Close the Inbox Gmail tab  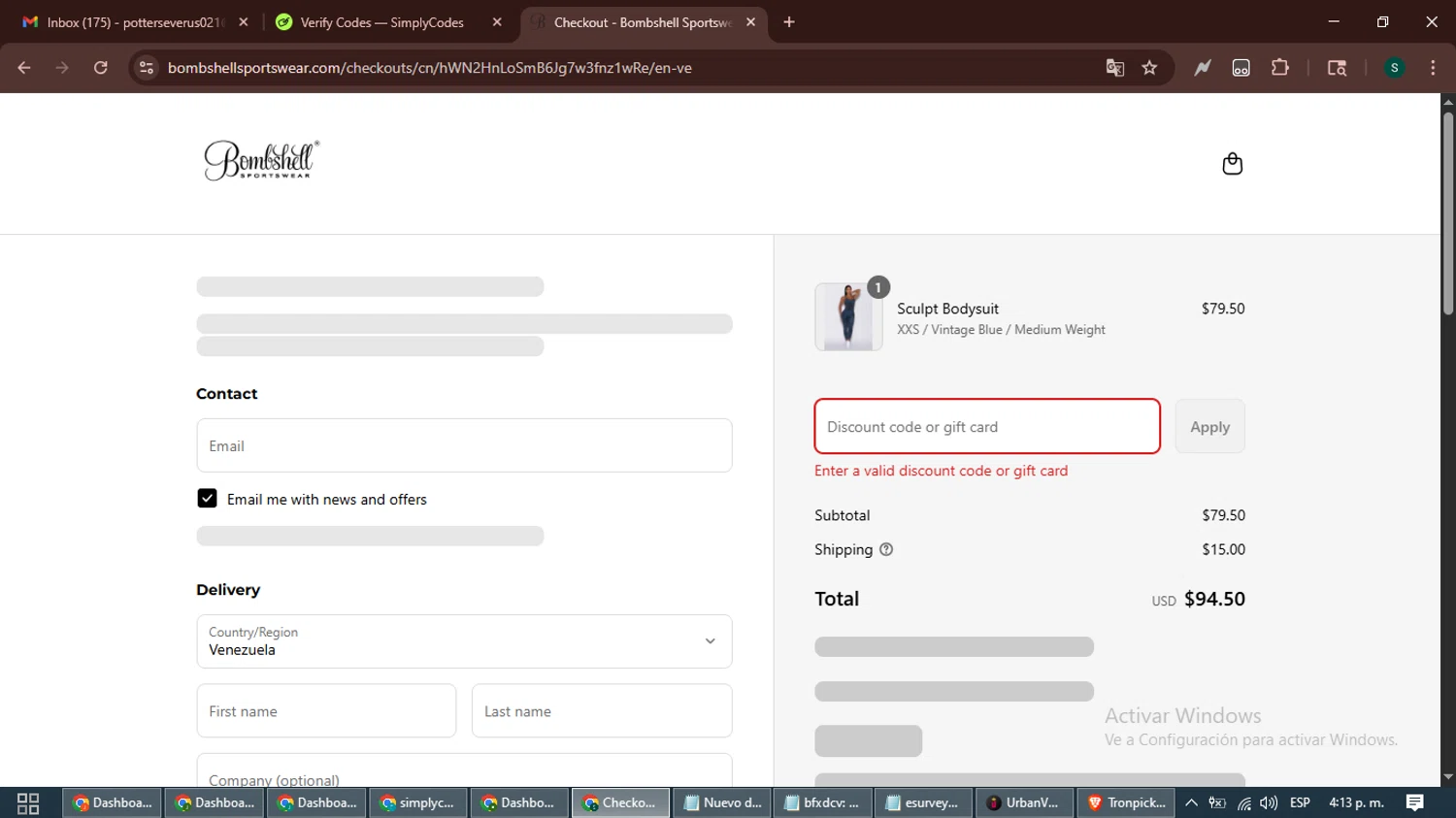click(244, 22)
